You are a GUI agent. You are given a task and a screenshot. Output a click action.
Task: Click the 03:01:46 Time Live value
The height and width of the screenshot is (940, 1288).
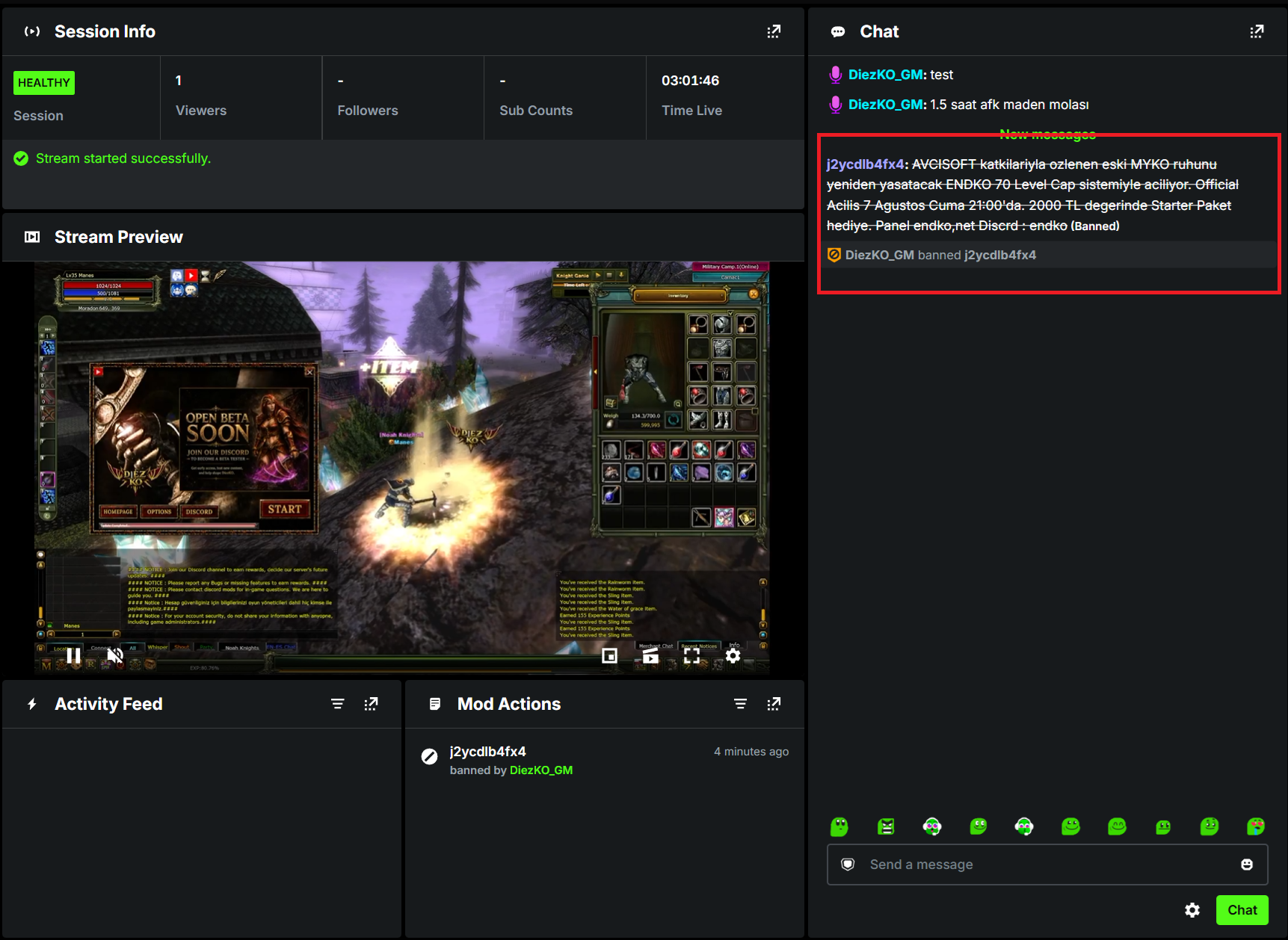(690, 81)
